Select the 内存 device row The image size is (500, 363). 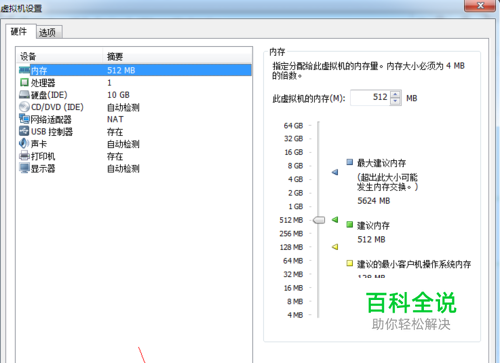[135, 70]
